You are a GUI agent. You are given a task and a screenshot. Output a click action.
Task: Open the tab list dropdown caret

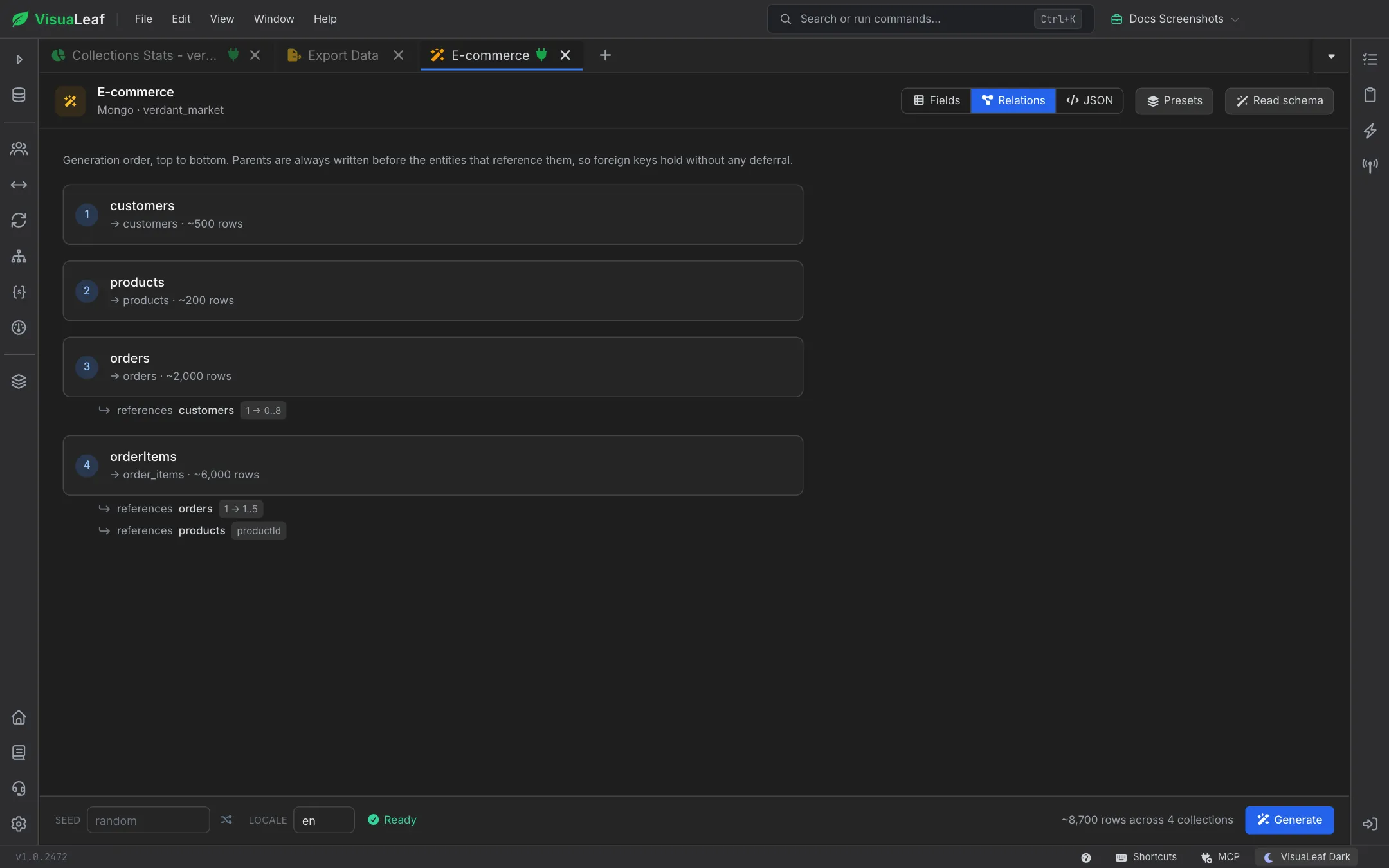(x=1331, y=56)
